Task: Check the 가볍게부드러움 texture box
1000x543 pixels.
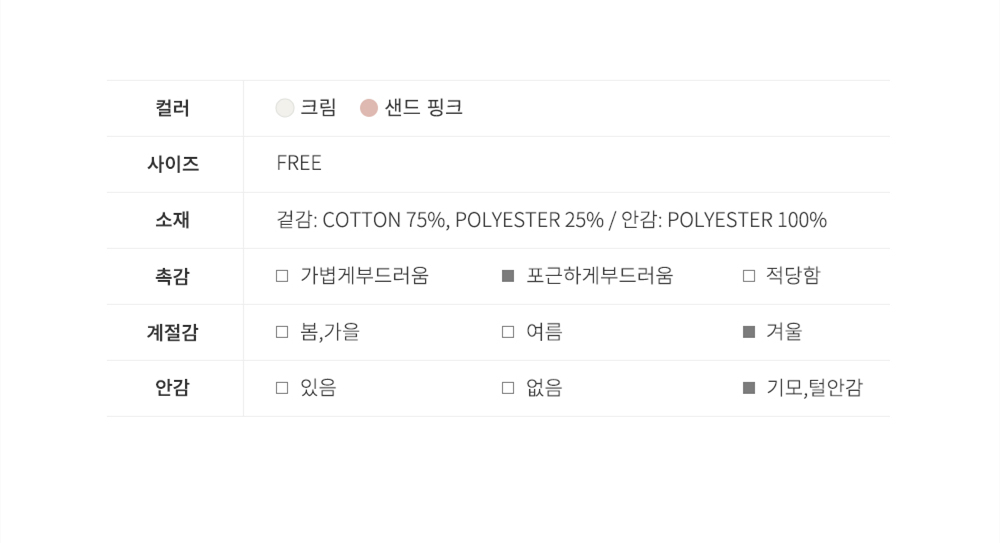Action: [x=282, y=276]
